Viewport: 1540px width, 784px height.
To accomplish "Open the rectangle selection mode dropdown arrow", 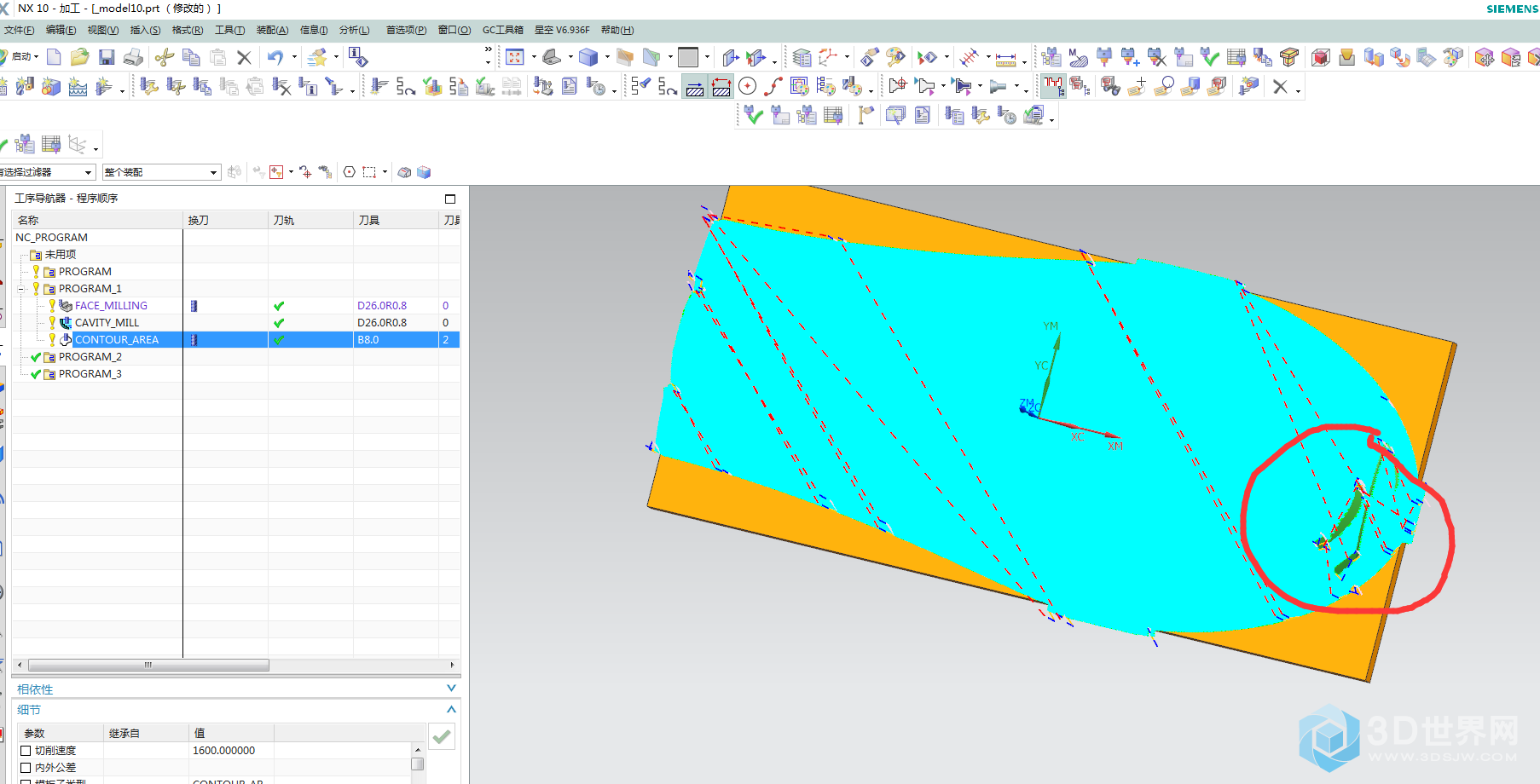I will coord(385,172).
